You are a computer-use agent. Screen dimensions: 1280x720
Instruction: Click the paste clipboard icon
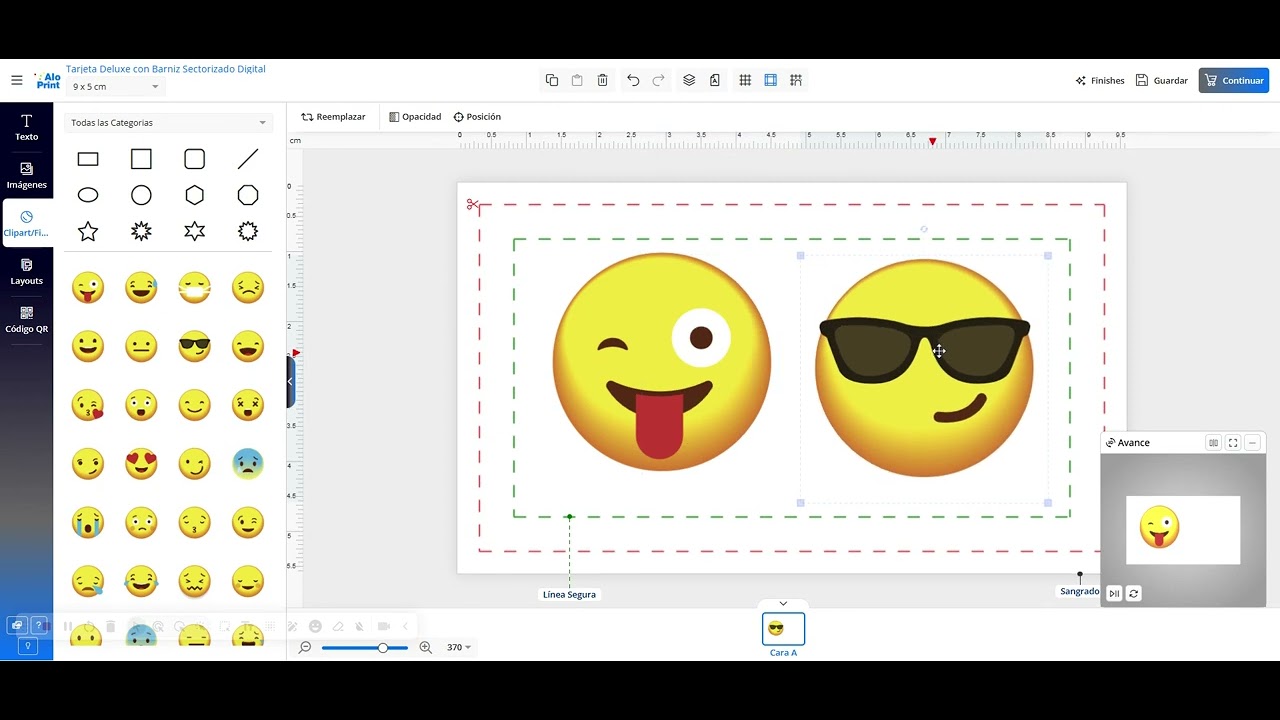[x=577, y=80]
